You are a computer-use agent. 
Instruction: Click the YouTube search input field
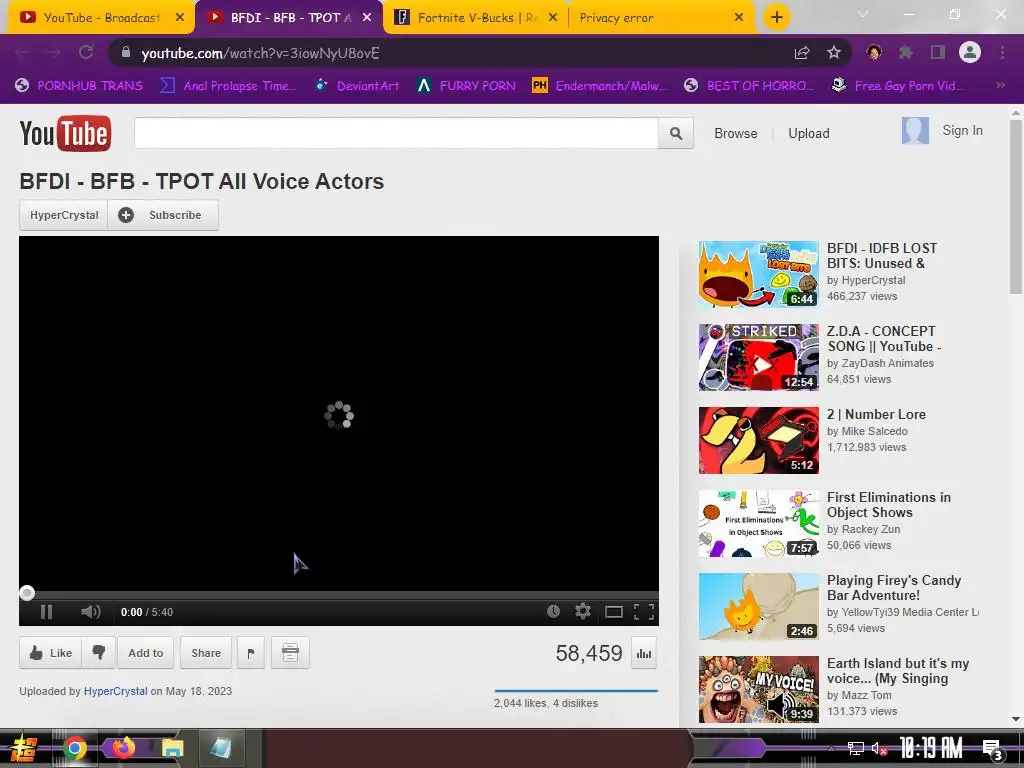pyautogui.click(x=396, y=133)
